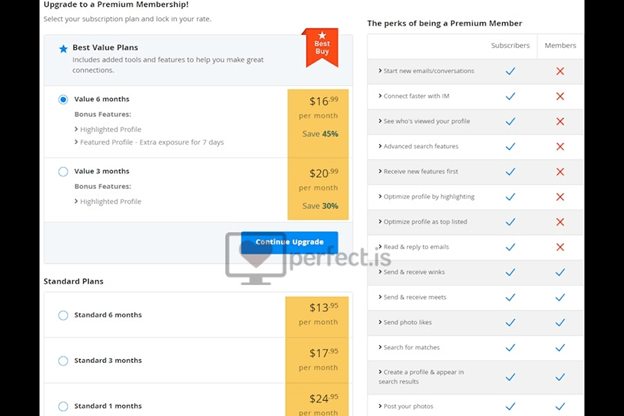
Task: Choose the Standard 6 months radio button
Action: click(63, 315)
